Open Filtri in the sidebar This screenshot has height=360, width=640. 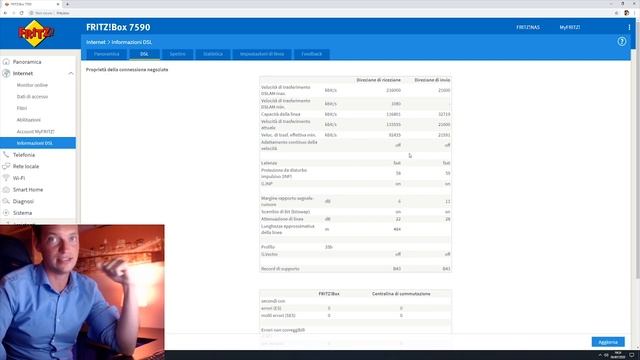click(22, 108)
